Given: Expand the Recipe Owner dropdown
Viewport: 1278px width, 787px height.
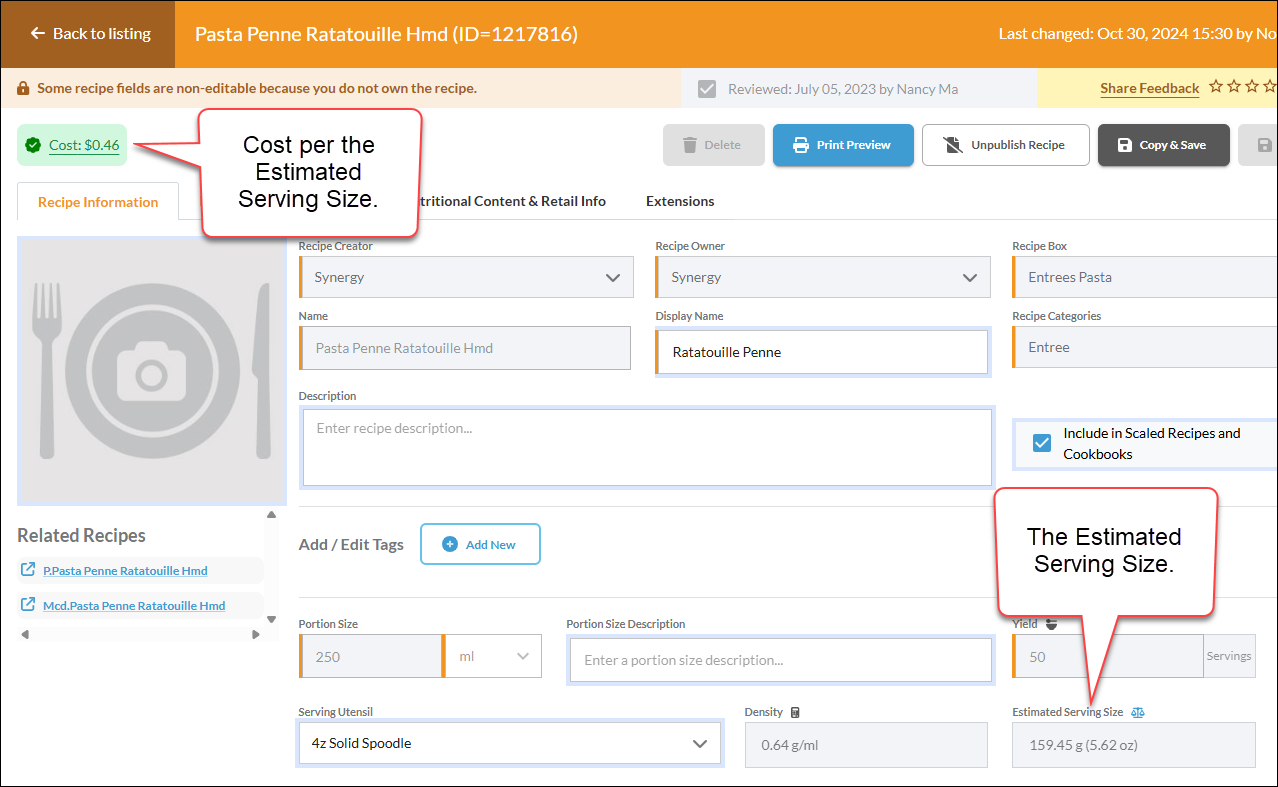Looking at the screenshot, I should pos(823,277).
